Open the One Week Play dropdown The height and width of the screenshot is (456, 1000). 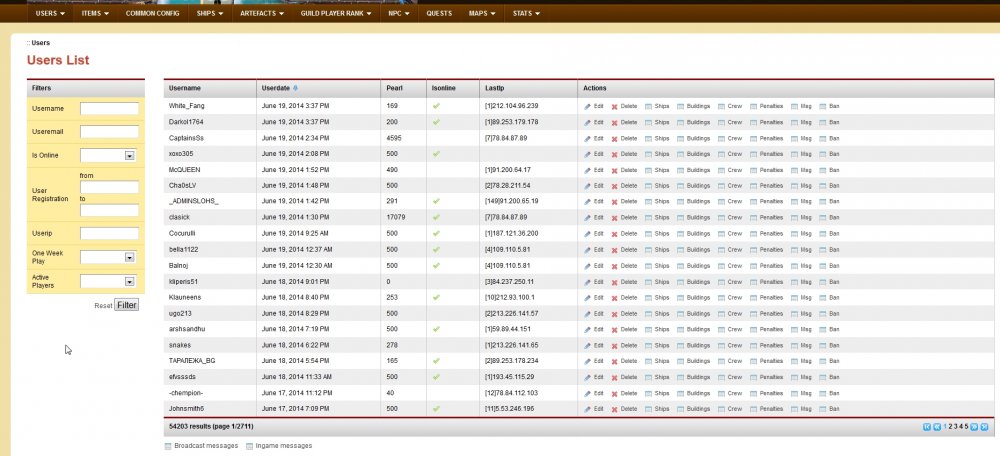click(129, 258)
